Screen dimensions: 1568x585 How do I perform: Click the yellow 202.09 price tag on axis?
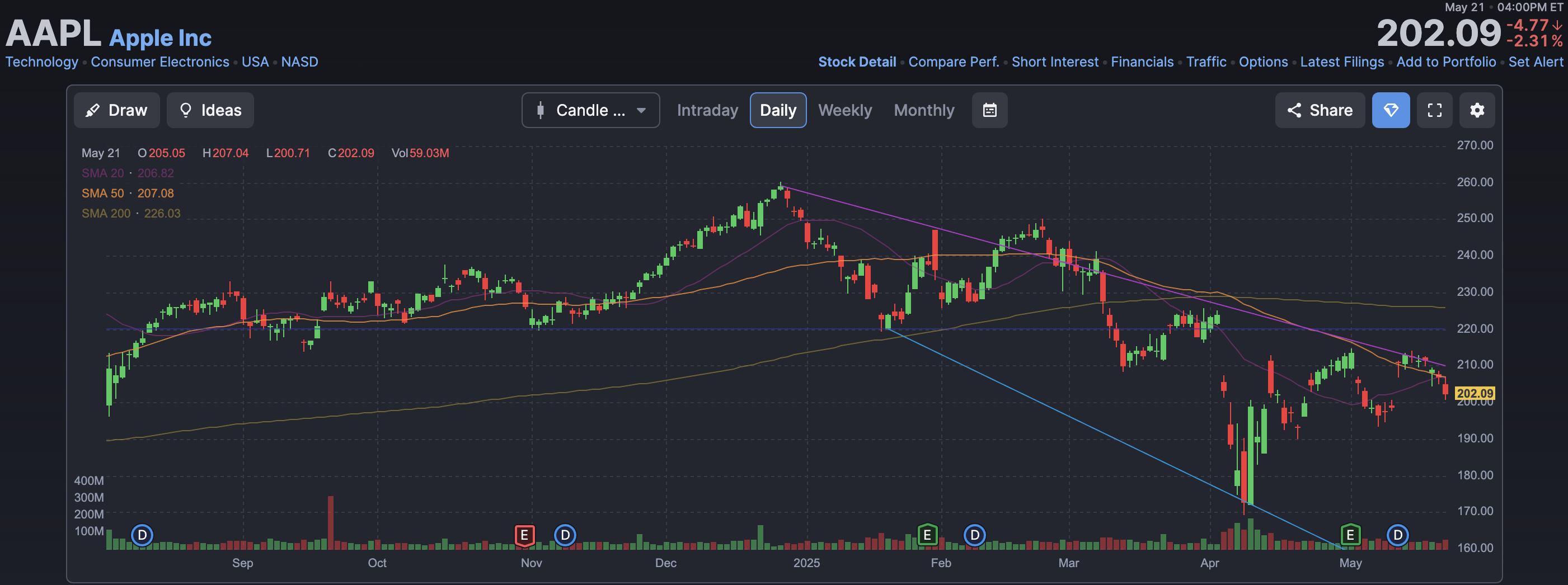tap(1474, 393)
